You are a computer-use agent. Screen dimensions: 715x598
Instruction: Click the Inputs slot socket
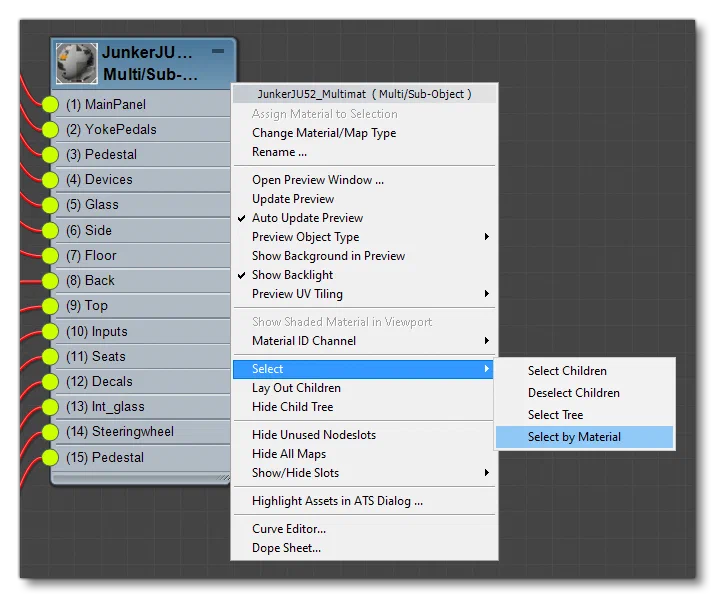50,332
